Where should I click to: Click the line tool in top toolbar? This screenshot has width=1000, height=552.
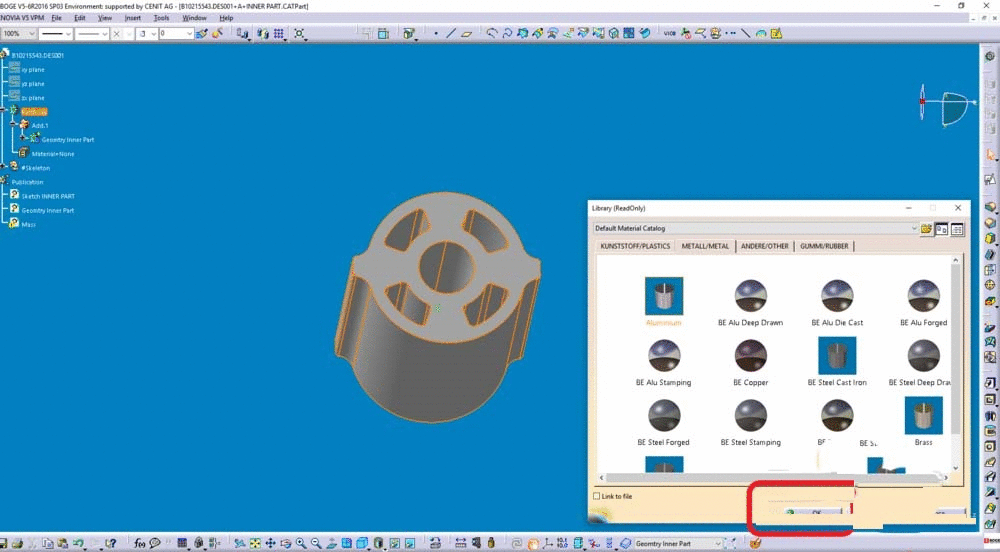[451, 33]
